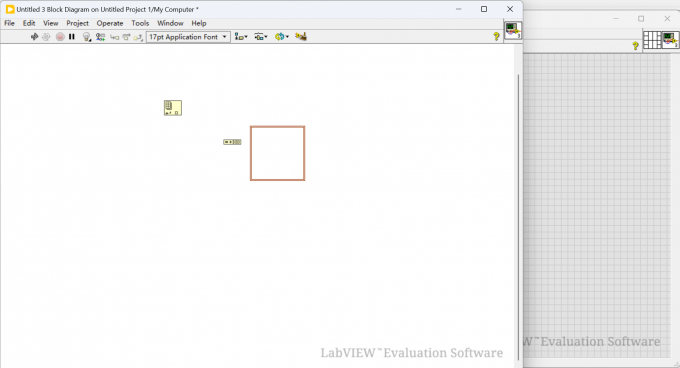Viewport: 680px width, 368px height.
Task: Toggle Highlight Execution light bulb
Action: point(87,37)
